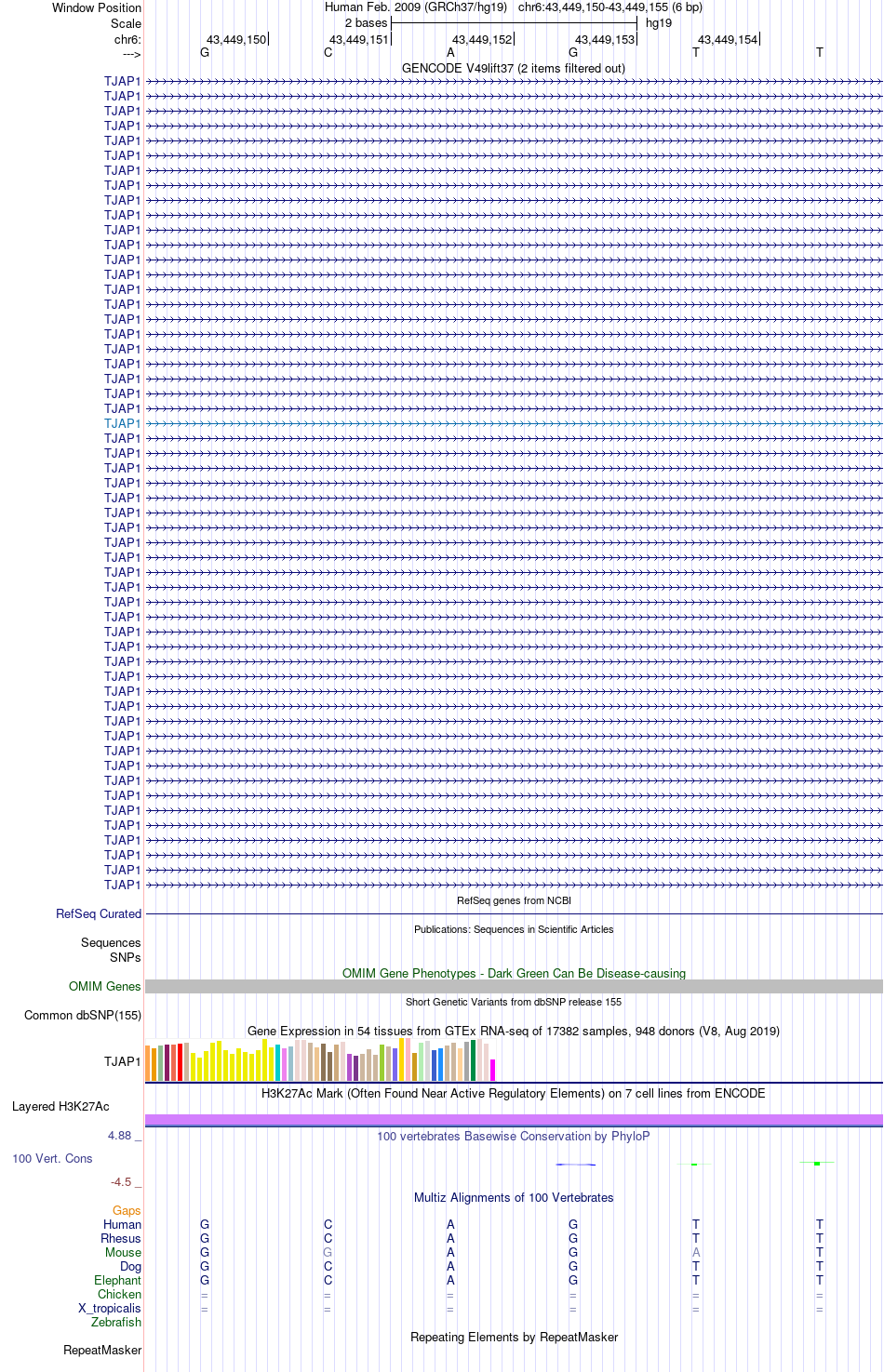Viewport: 884px width, 1372px height.
Task: Click the gray OMIM Genes bar
Action: click(514, 986)
